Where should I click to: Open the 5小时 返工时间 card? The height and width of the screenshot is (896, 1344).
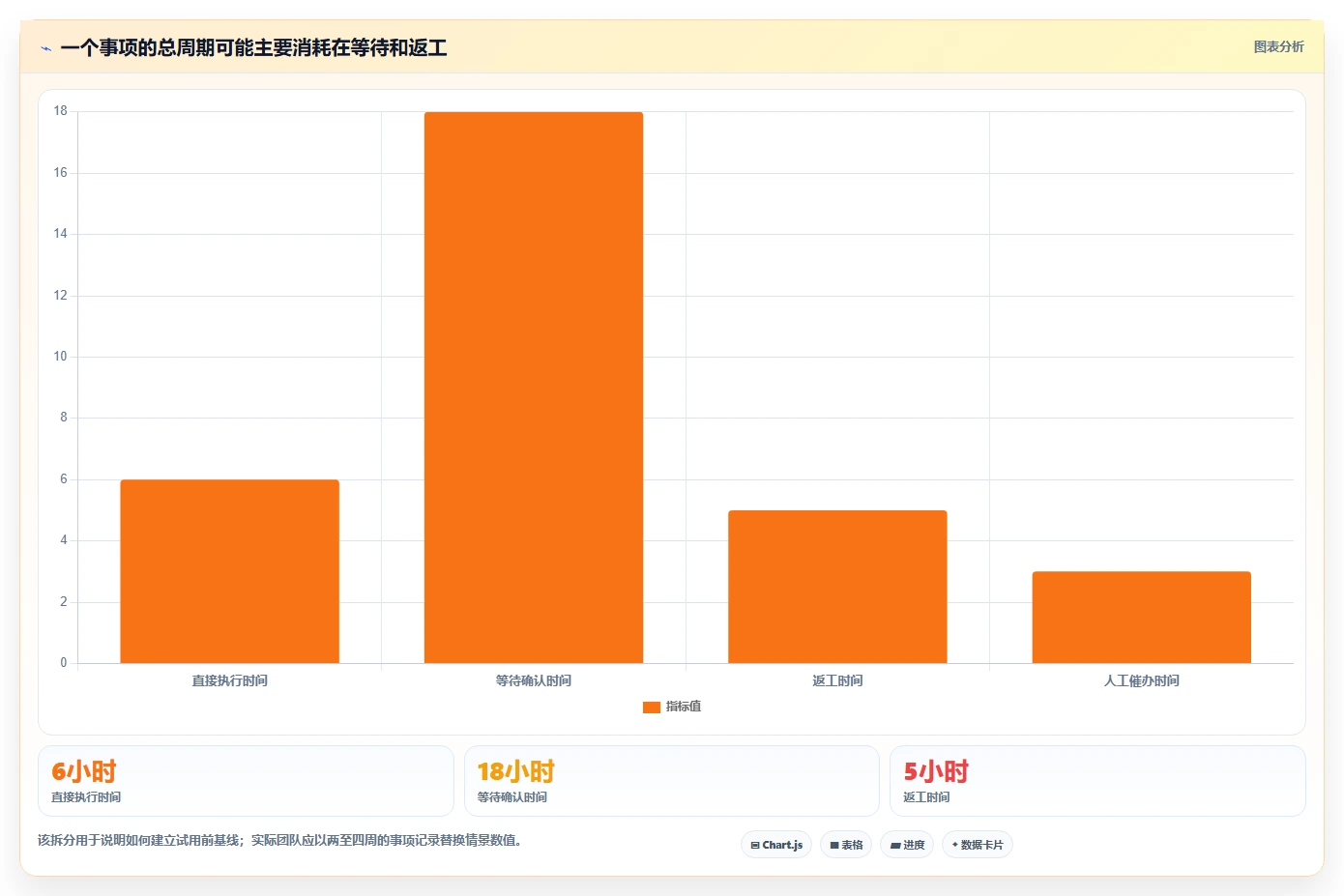click(1097, 781)
